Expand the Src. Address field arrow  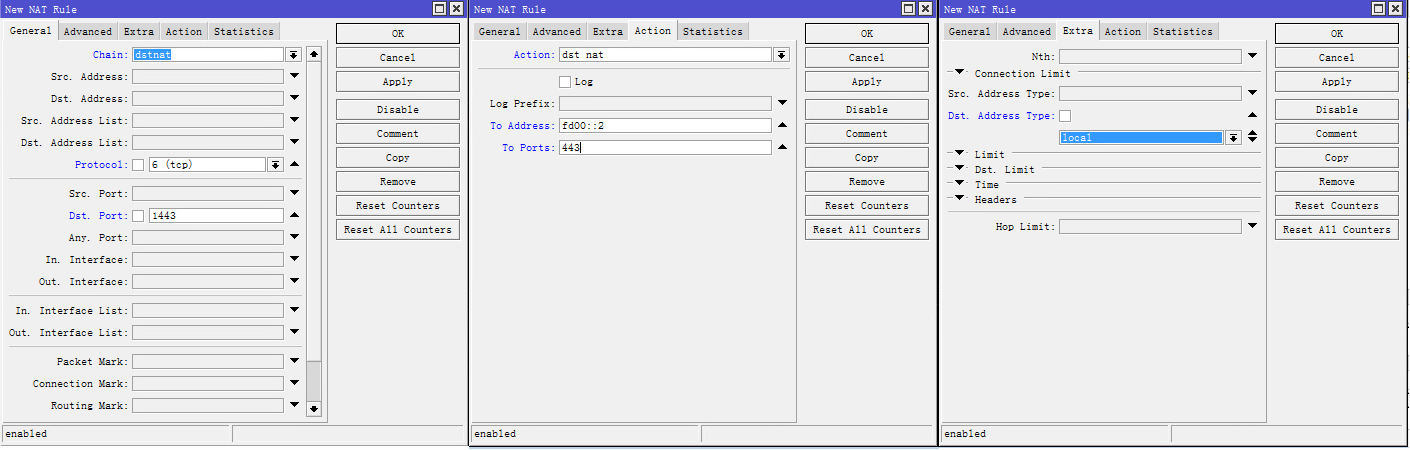pos(294,76)
